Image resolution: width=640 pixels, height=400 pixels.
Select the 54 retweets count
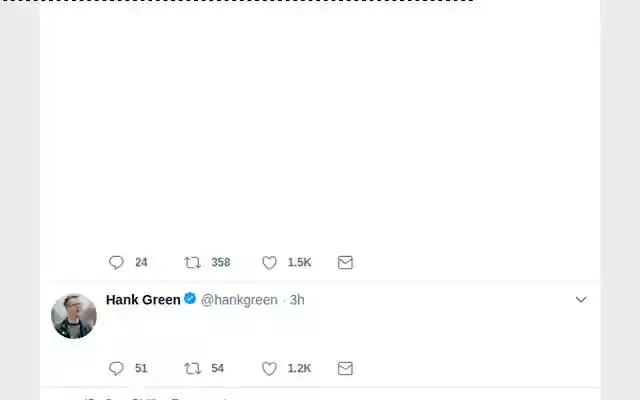click(x=217, y=368)
